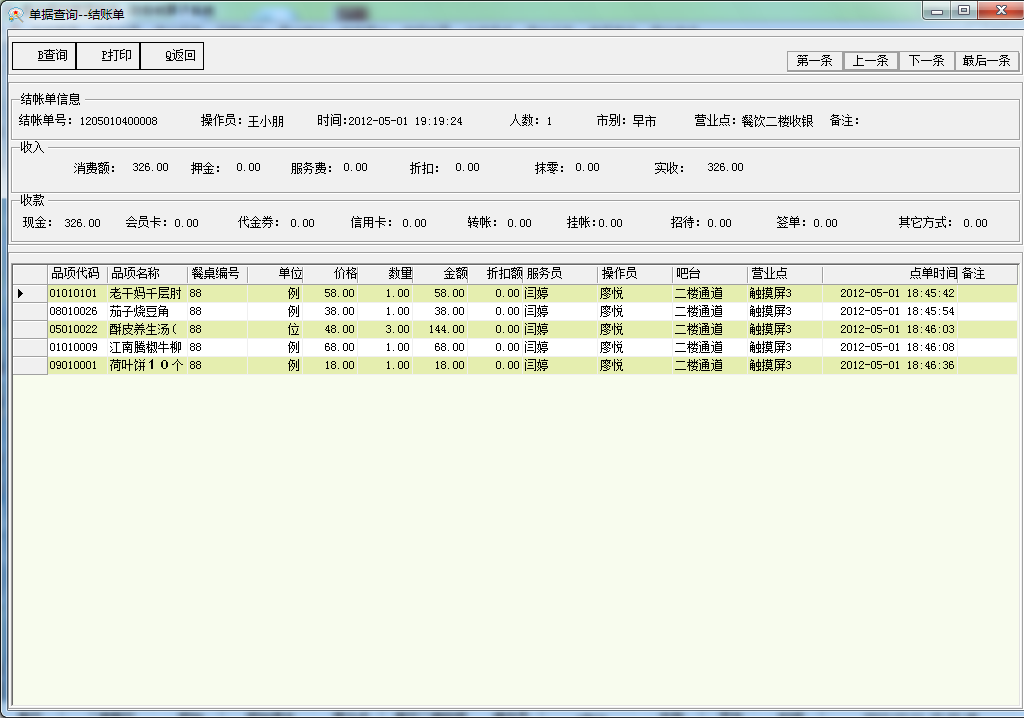Go to previous record 上一条

pyautogui.click(x=870, y=61)
